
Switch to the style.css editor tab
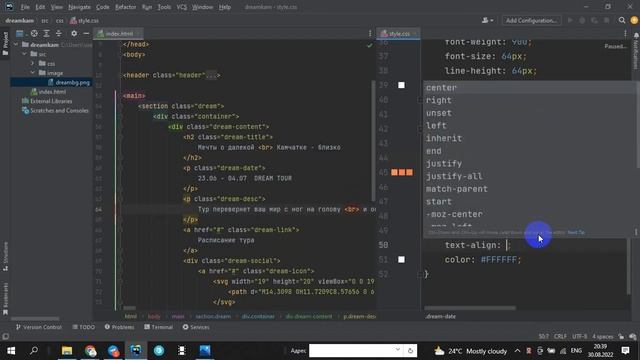tap(399, 33)
